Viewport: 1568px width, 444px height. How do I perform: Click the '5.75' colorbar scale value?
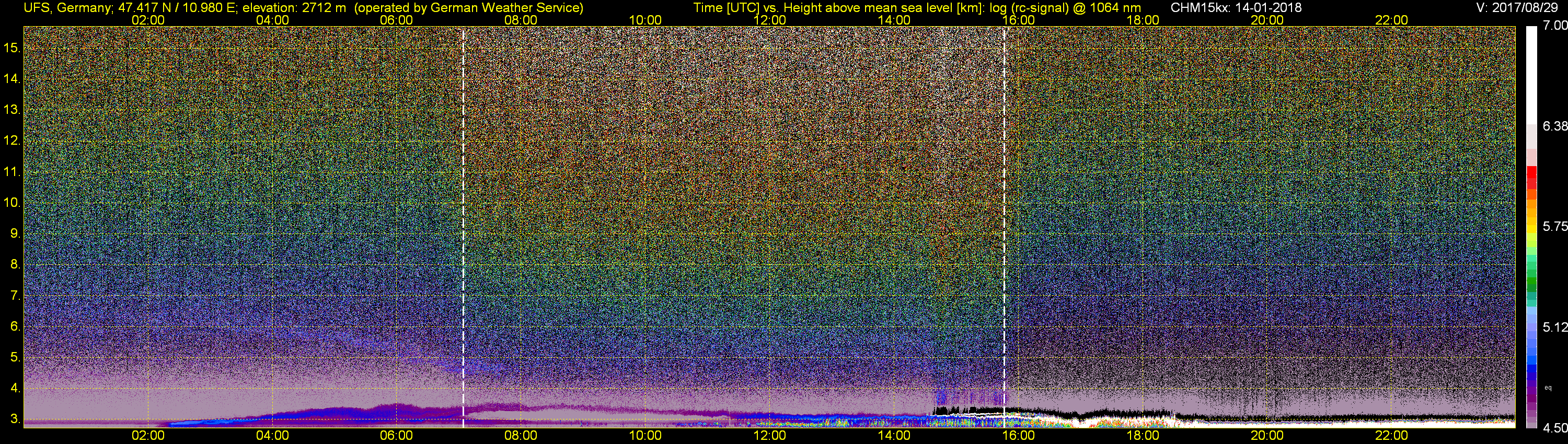point(1555,226)
